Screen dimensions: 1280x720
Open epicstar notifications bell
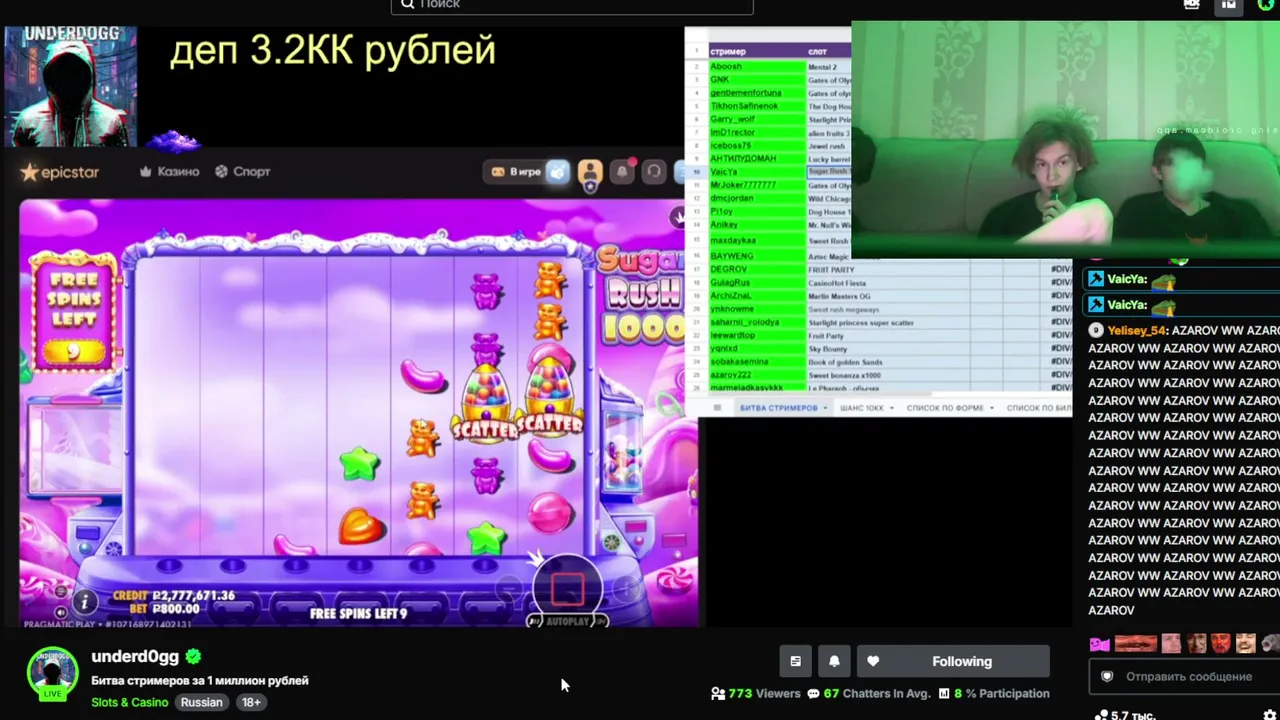(622, 172)
